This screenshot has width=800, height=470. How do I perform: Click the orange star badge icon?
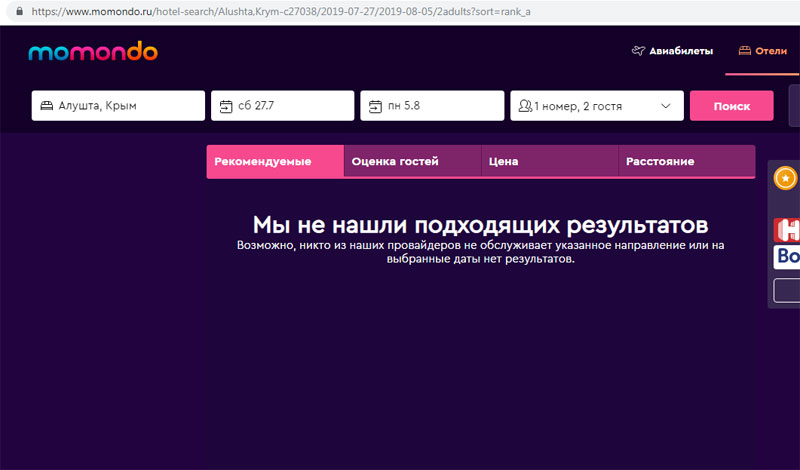pyautogui.click(x=787, y=178)
